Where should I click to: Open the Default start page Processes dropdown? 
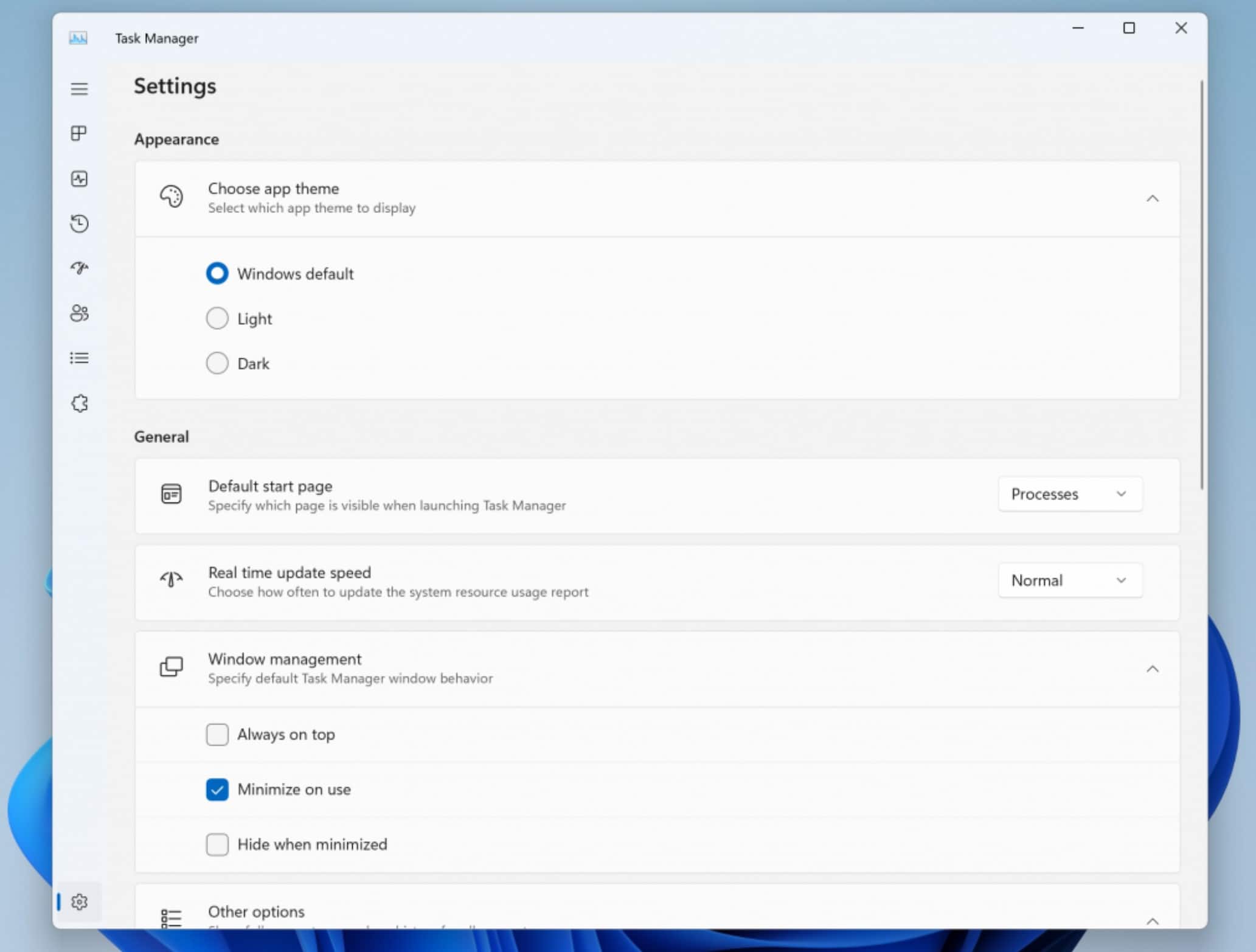(x=1069, y=494)
